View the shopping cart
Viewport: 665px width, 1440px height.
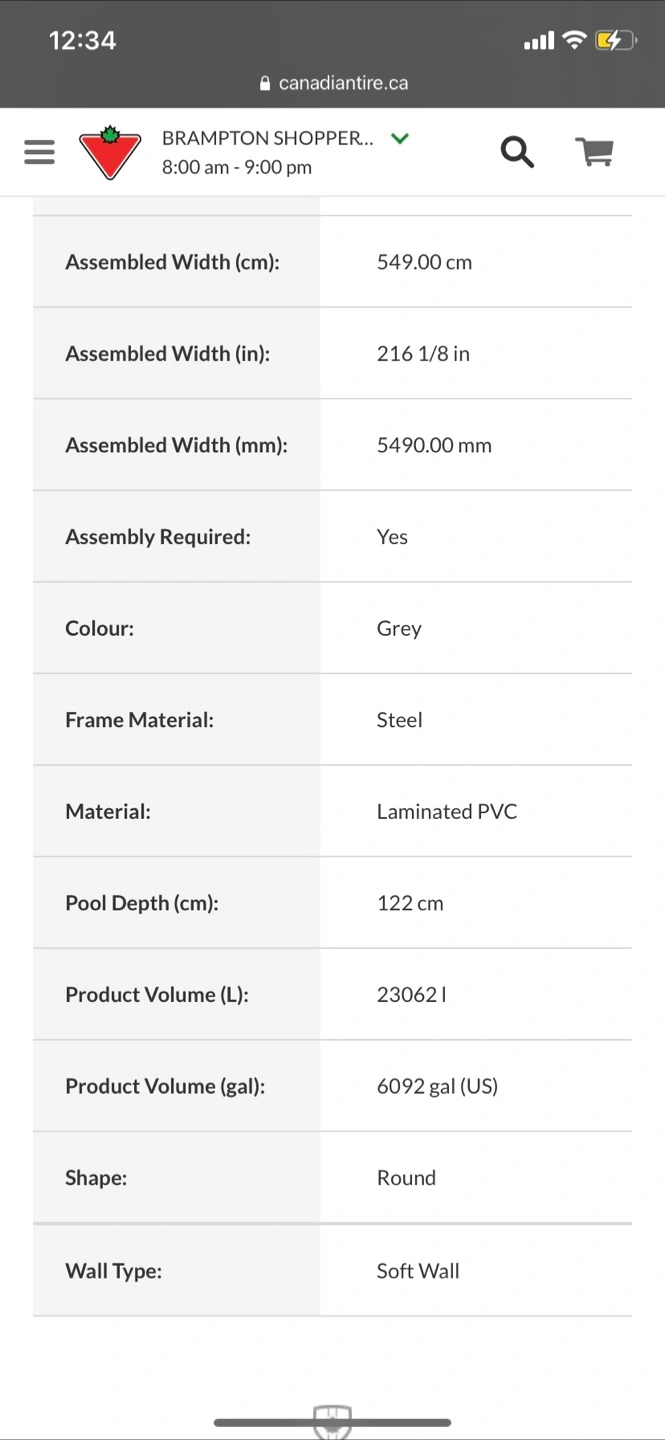point(594,152)
